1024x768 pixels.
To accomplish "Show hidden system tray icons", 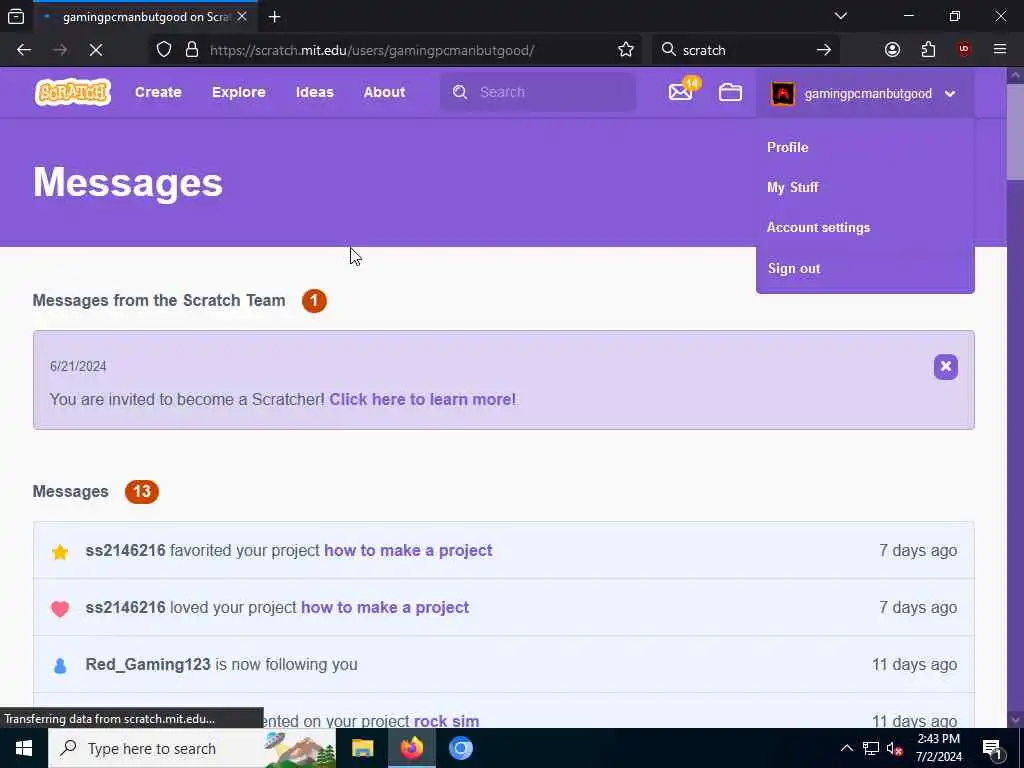I will point(846,748).
